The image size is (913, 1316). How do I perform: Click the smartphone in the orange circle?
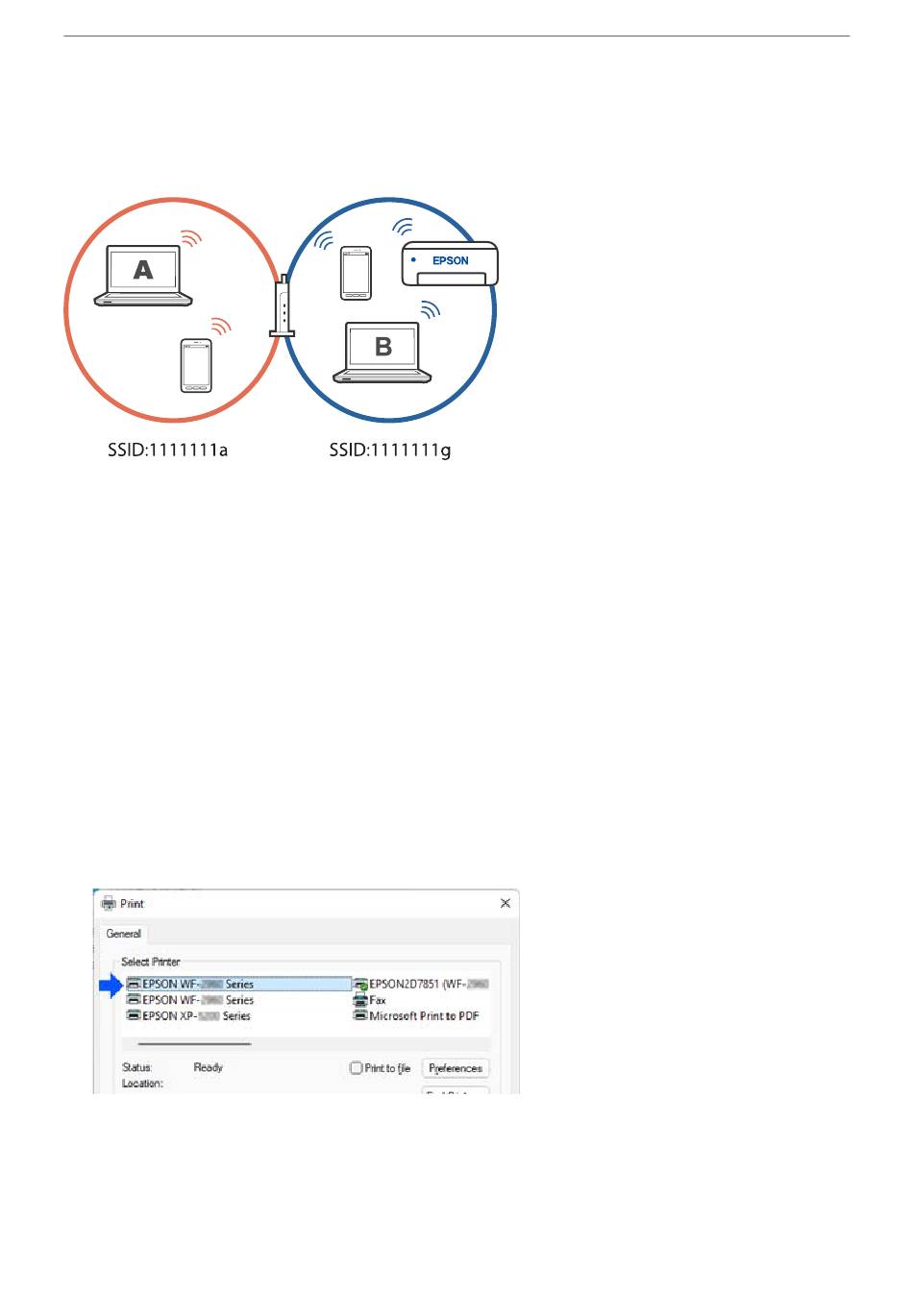pos(196,365)
